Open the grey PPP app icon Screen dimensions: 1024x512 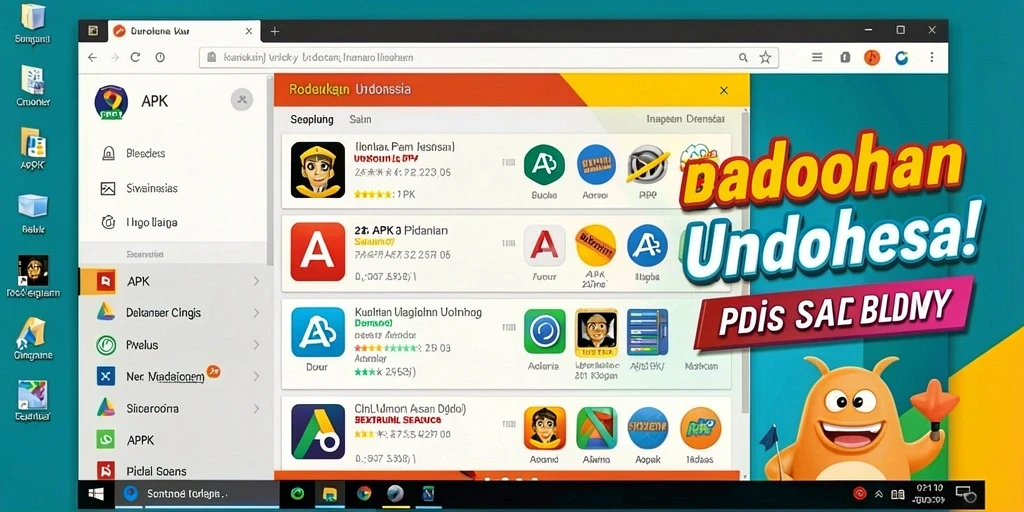647,164
